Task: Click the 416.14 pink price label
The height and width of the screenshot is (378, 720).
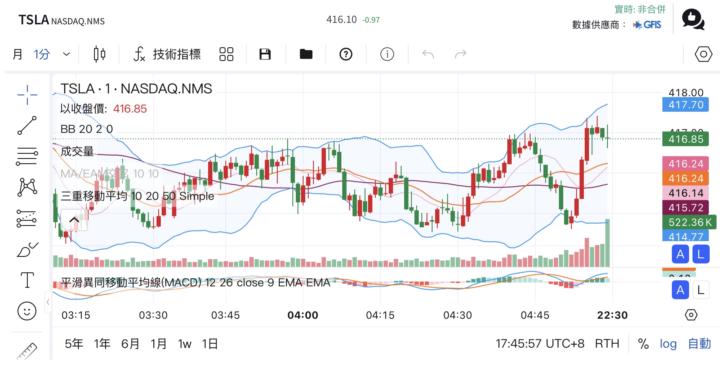Action: pos(686,193)
